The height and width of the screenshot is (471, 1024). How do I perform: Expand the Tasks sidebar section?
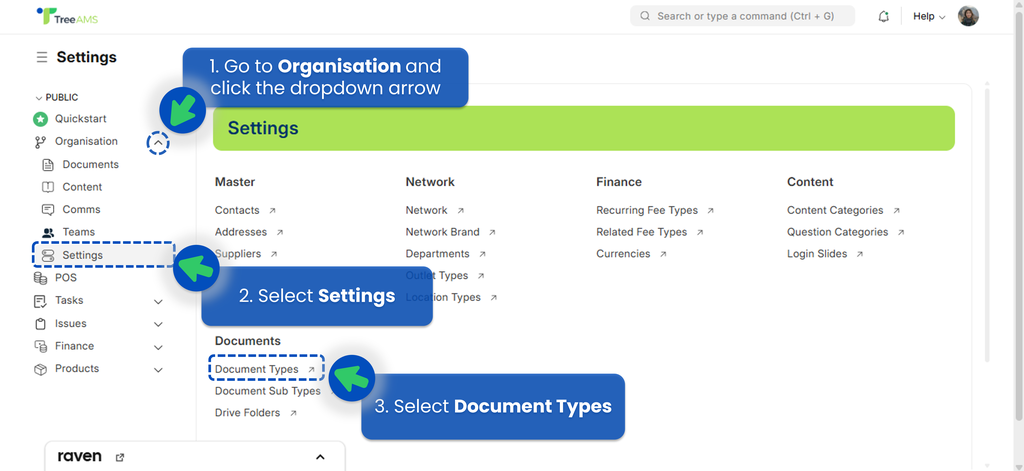[x=158, y=301]
